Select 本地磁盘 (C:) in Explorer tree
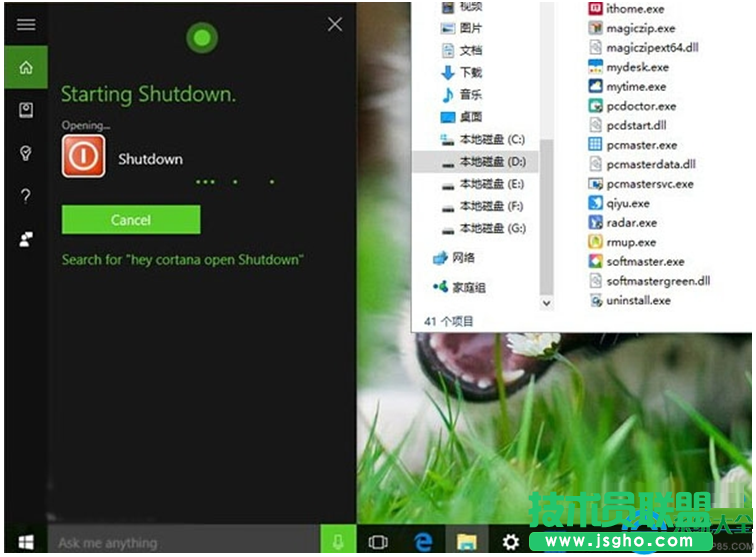The width and height of the screenshot is (756, 557). click(x=483, y=139)
